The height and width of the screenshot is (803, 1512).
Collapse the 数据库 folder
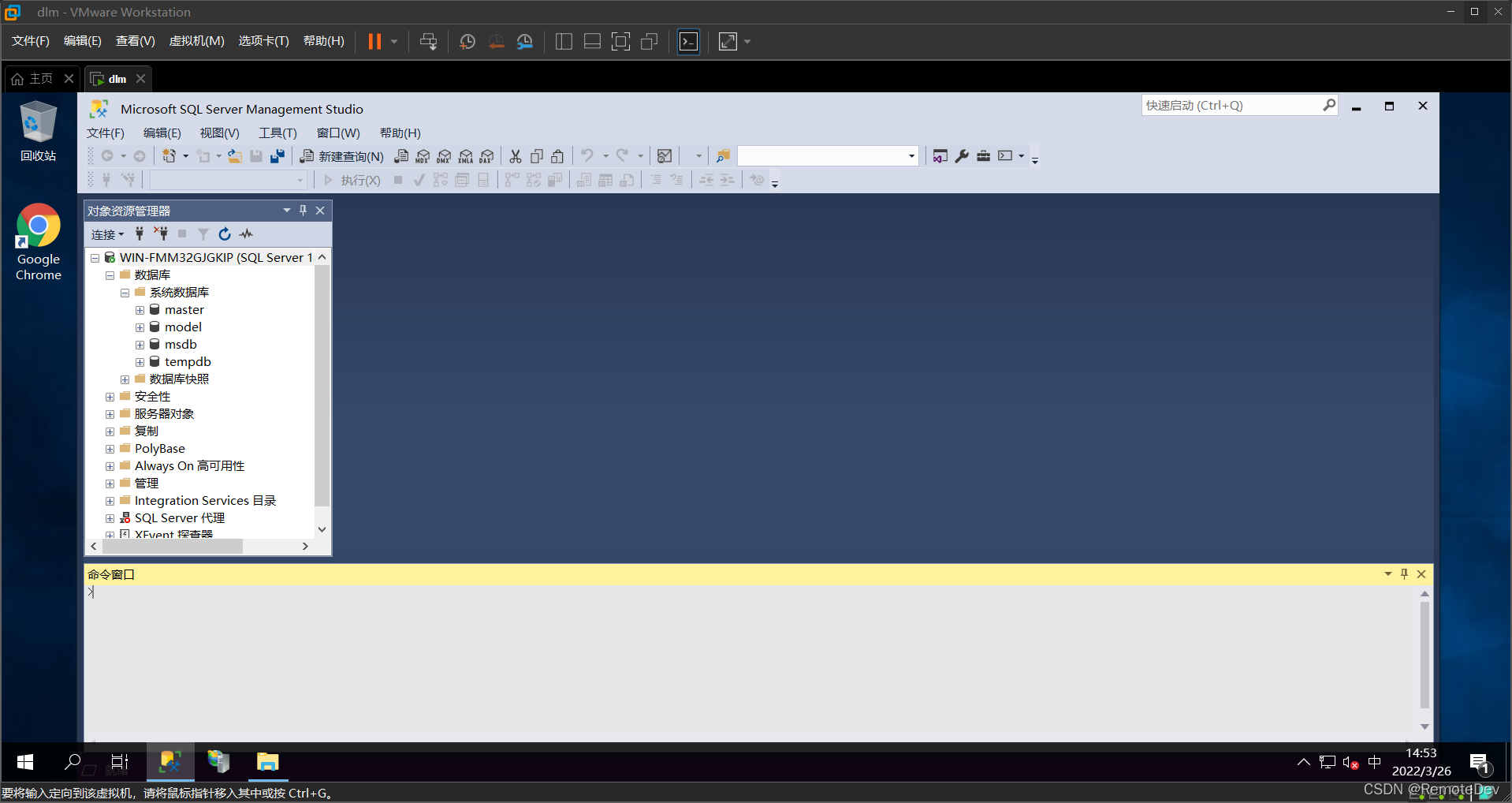(x=110, y=275)
